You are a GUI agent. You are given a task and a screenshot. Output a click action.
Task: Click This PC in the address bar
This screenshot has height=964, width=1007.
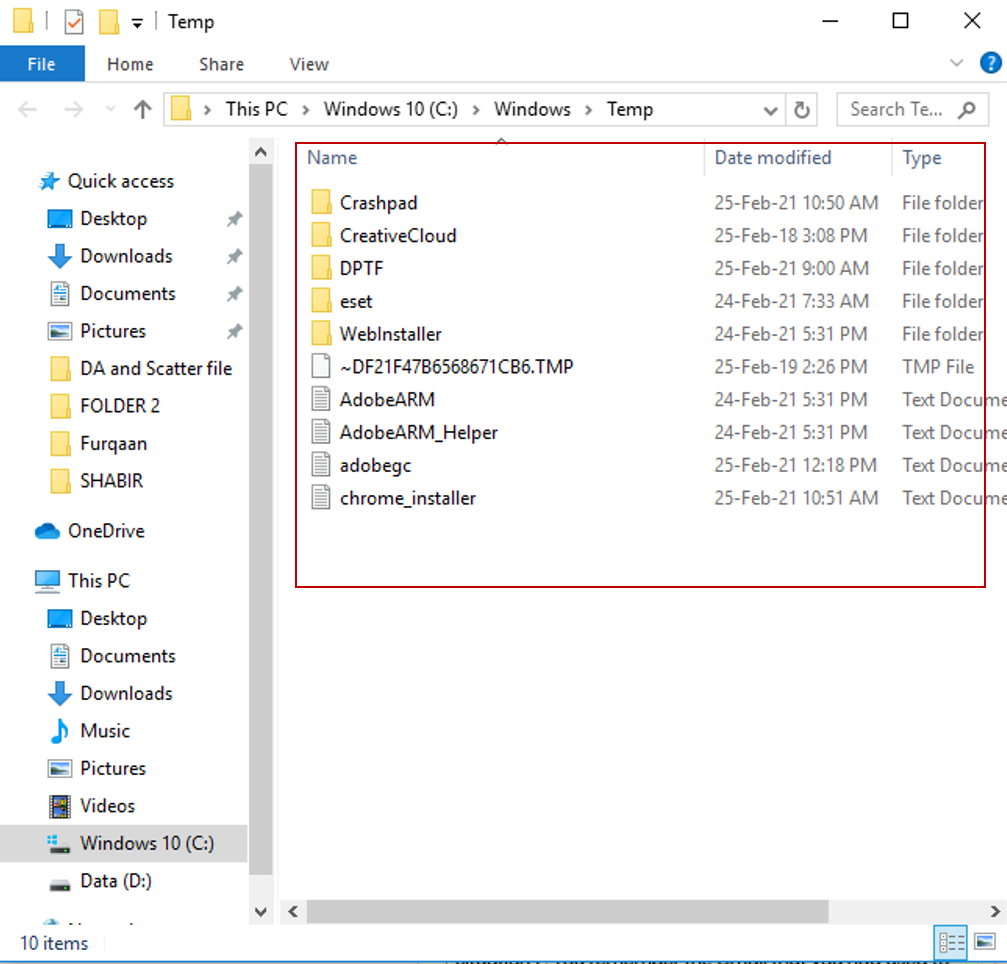coord(256,109)
